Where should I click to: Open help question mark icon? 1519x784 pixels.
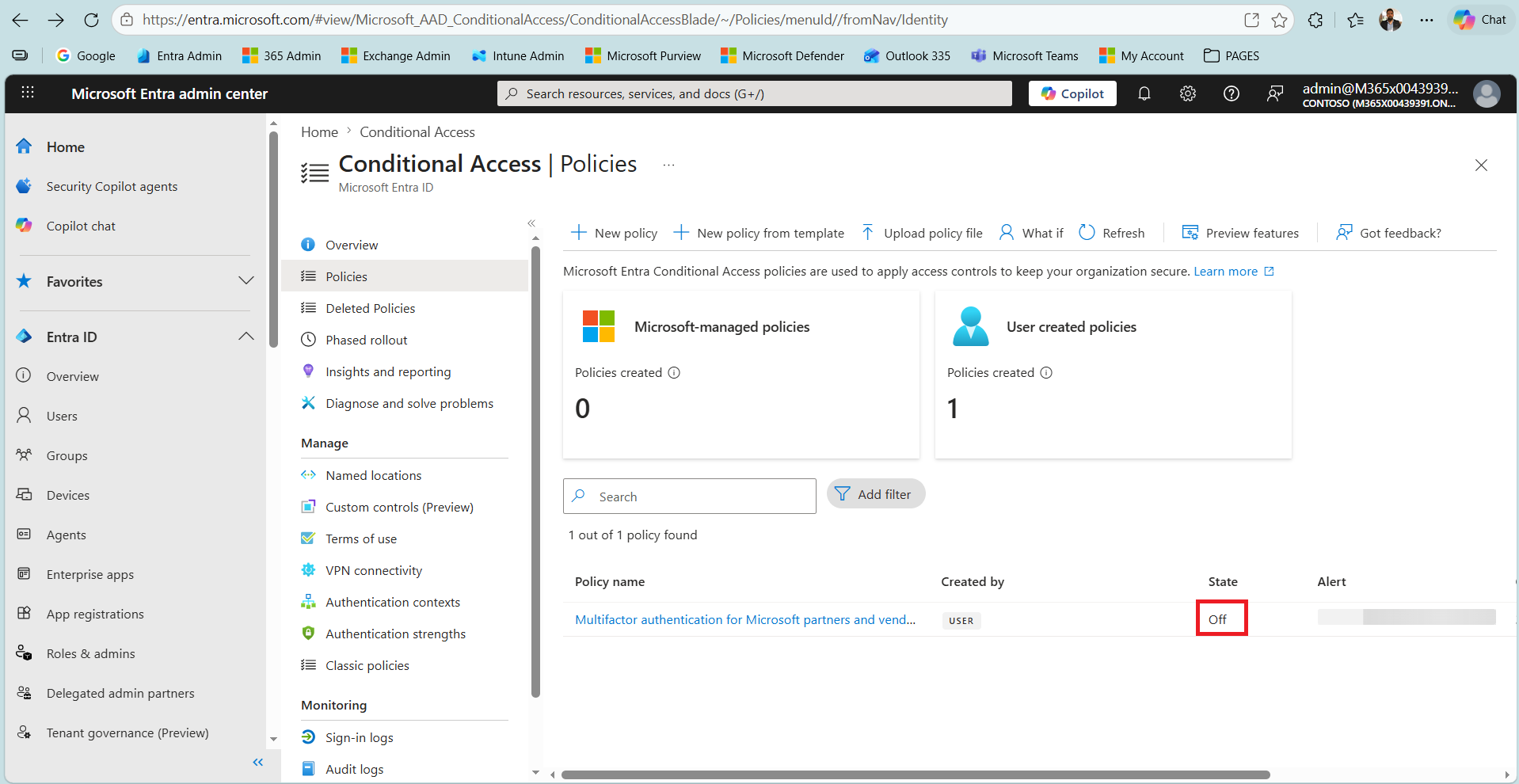tap(1232, 93)
